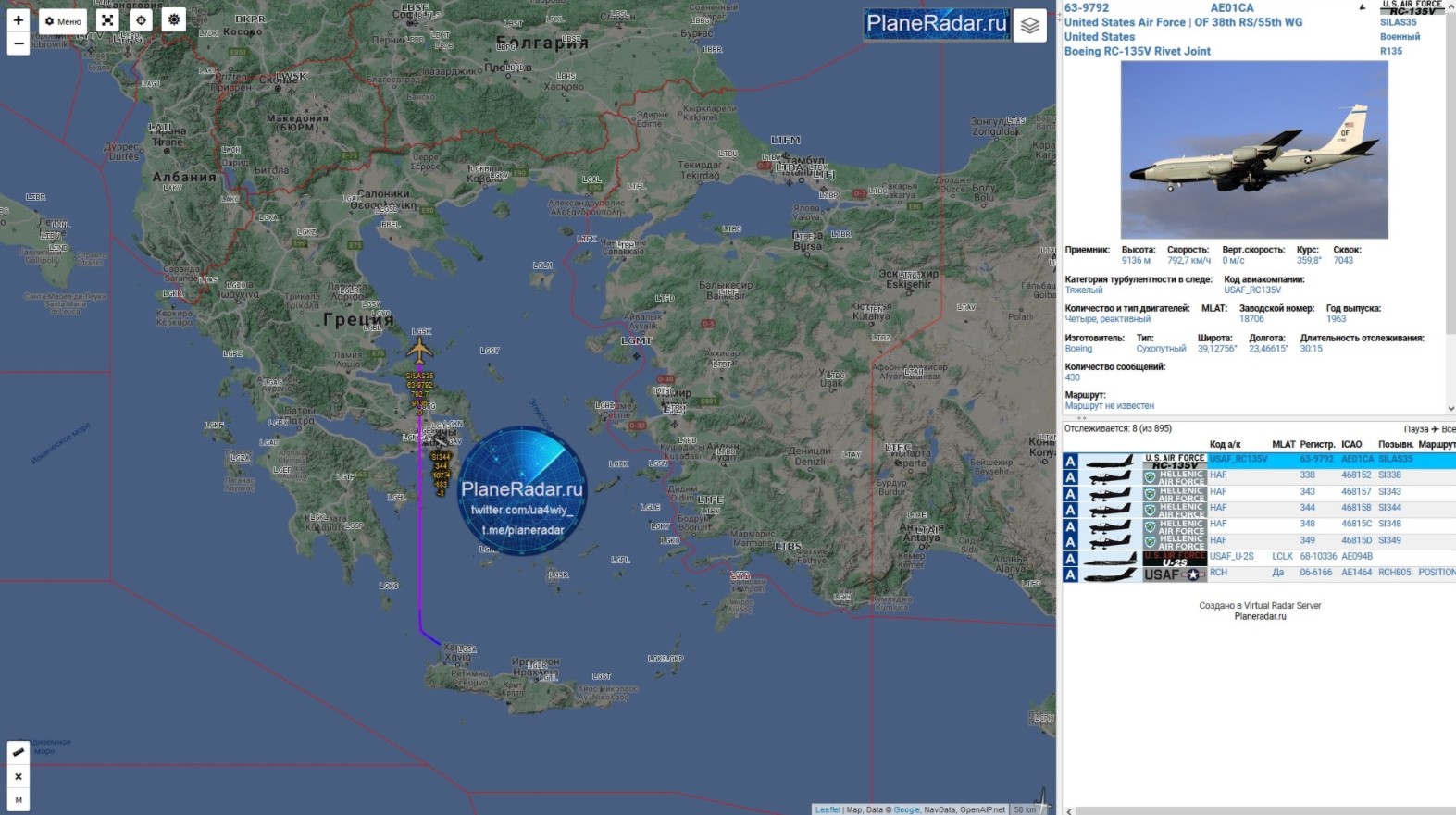
Task: Click Boeing RC-135V Rivet Joint model text
Action: (x=1138, y=52)
